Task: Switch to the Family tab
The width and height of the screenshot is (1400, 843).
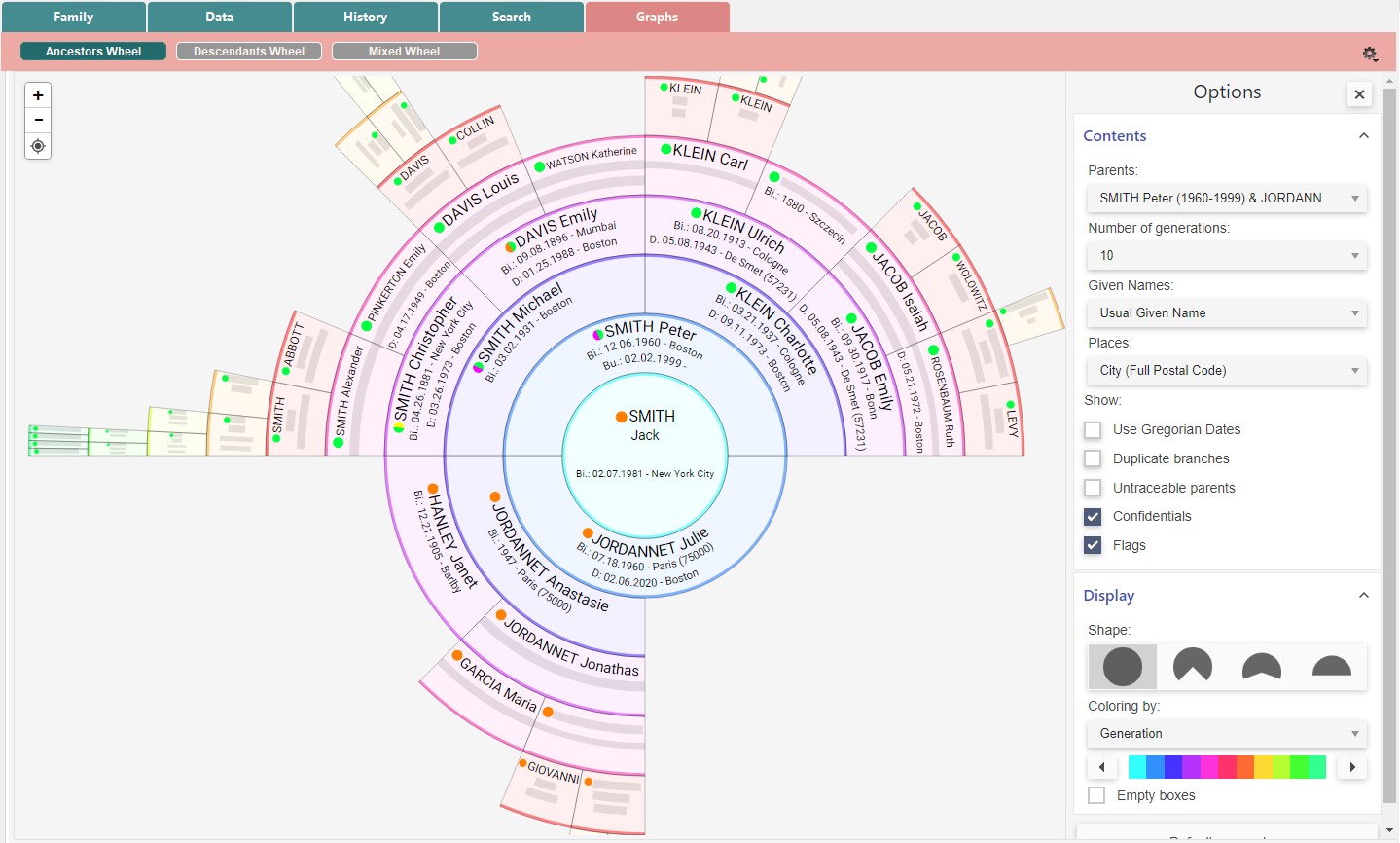Action: [x=73, y=17]
